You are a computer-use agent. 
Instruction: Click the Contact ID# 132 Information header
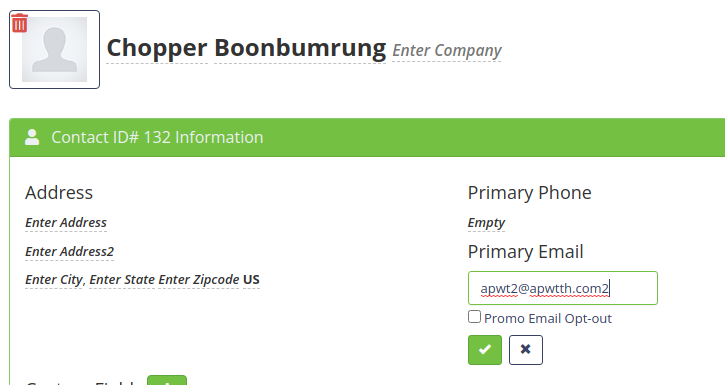click(157, 137)
